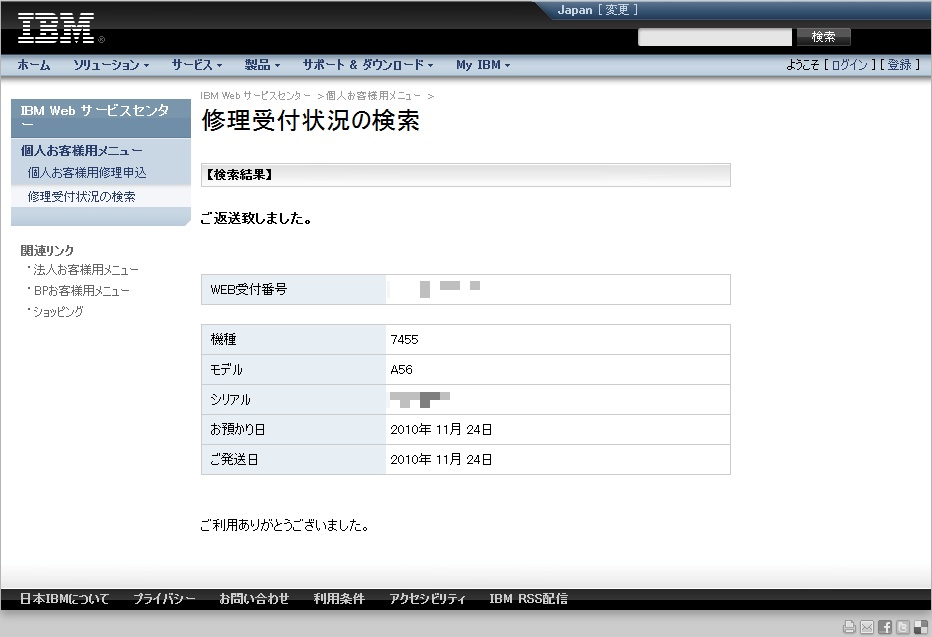
Task: Open IBM RSS配信 footer link
Action: point(528,598)
